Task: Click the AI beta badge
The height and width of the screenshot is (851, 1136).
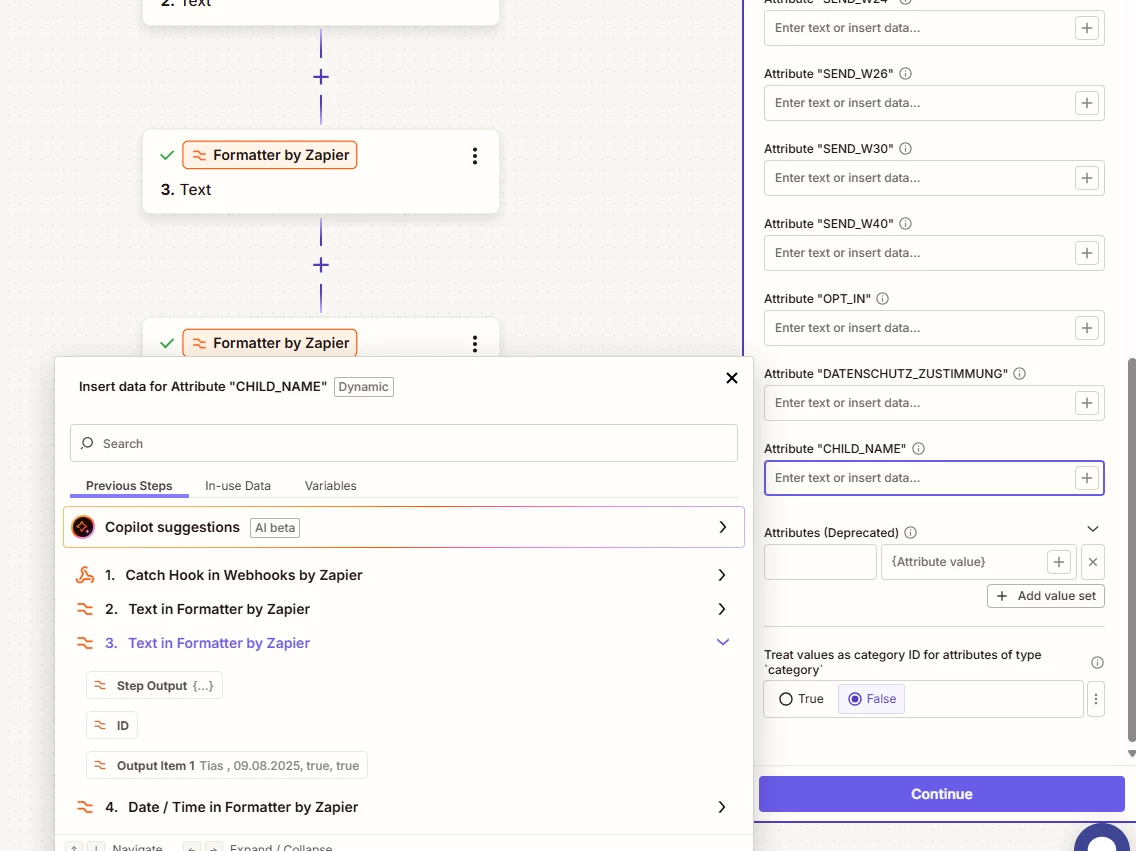Action: point(275,528)
